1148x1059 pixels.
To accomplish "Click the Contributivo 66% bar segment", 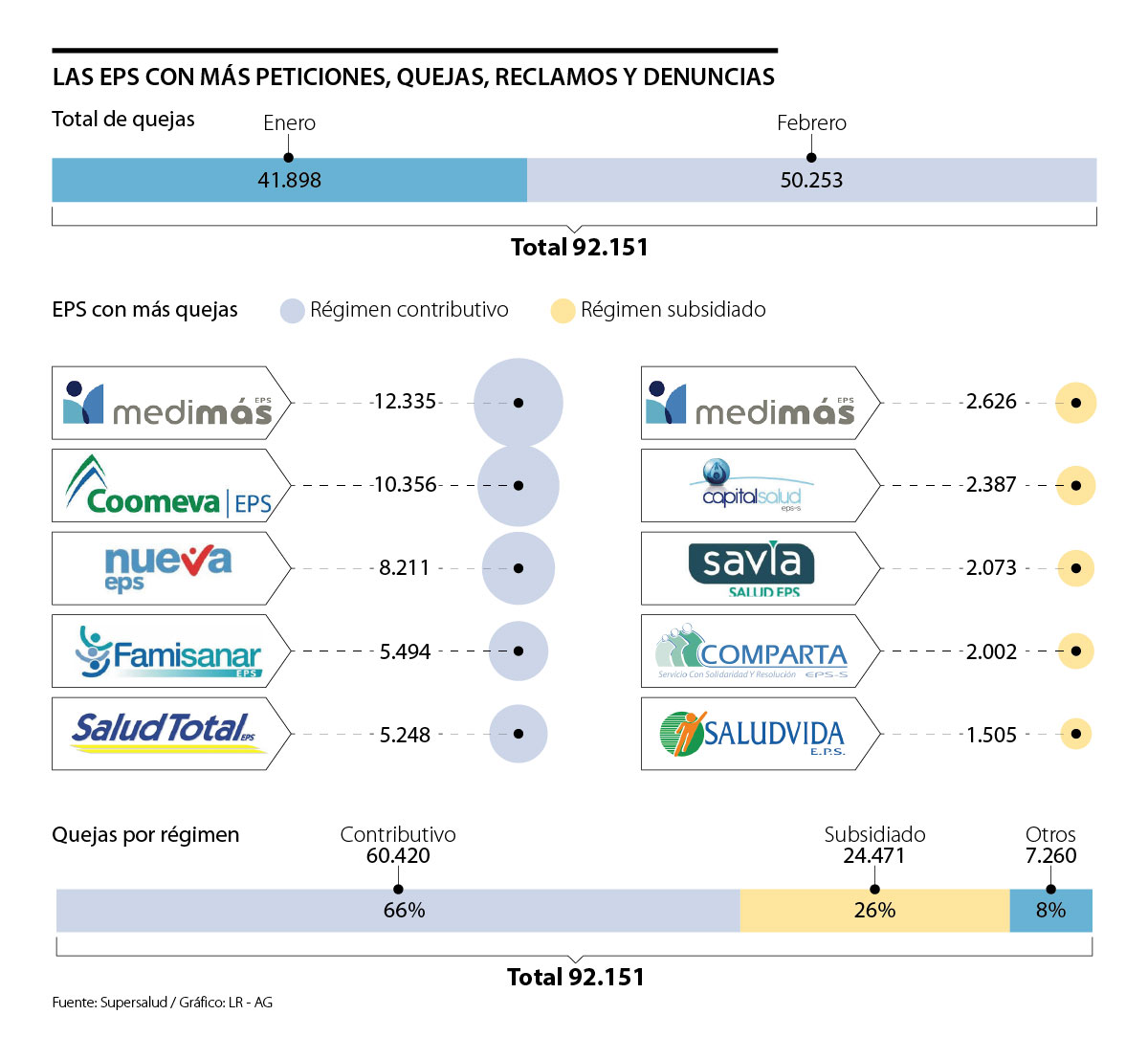I will point(398,910).
